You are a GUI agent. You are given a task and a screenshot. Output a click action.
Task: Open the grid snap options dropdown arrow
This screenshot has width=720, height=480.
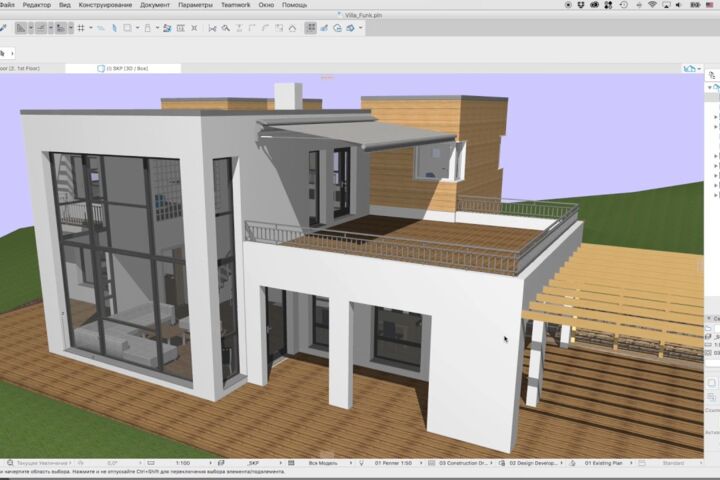[x=90, y=28]
